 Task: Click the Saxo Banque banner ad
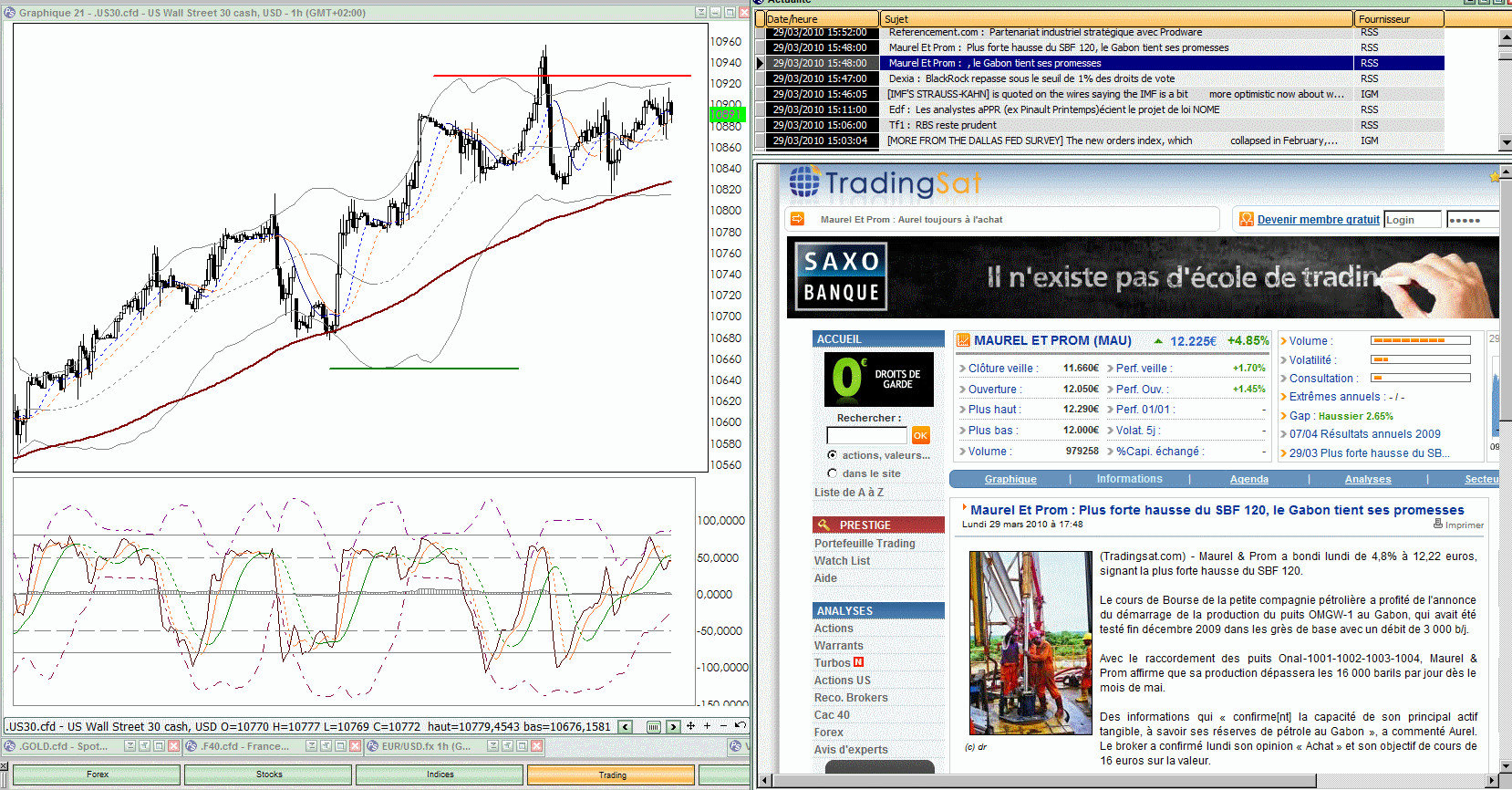pyautogui.click(x=1142, y=277)
